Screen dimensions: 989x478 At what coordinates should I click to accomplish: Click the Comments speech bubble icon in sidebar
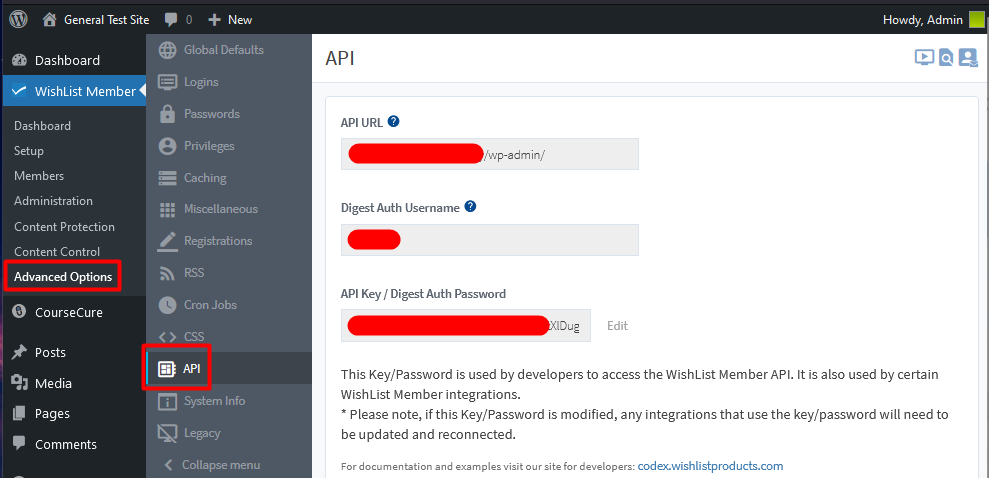20,443
